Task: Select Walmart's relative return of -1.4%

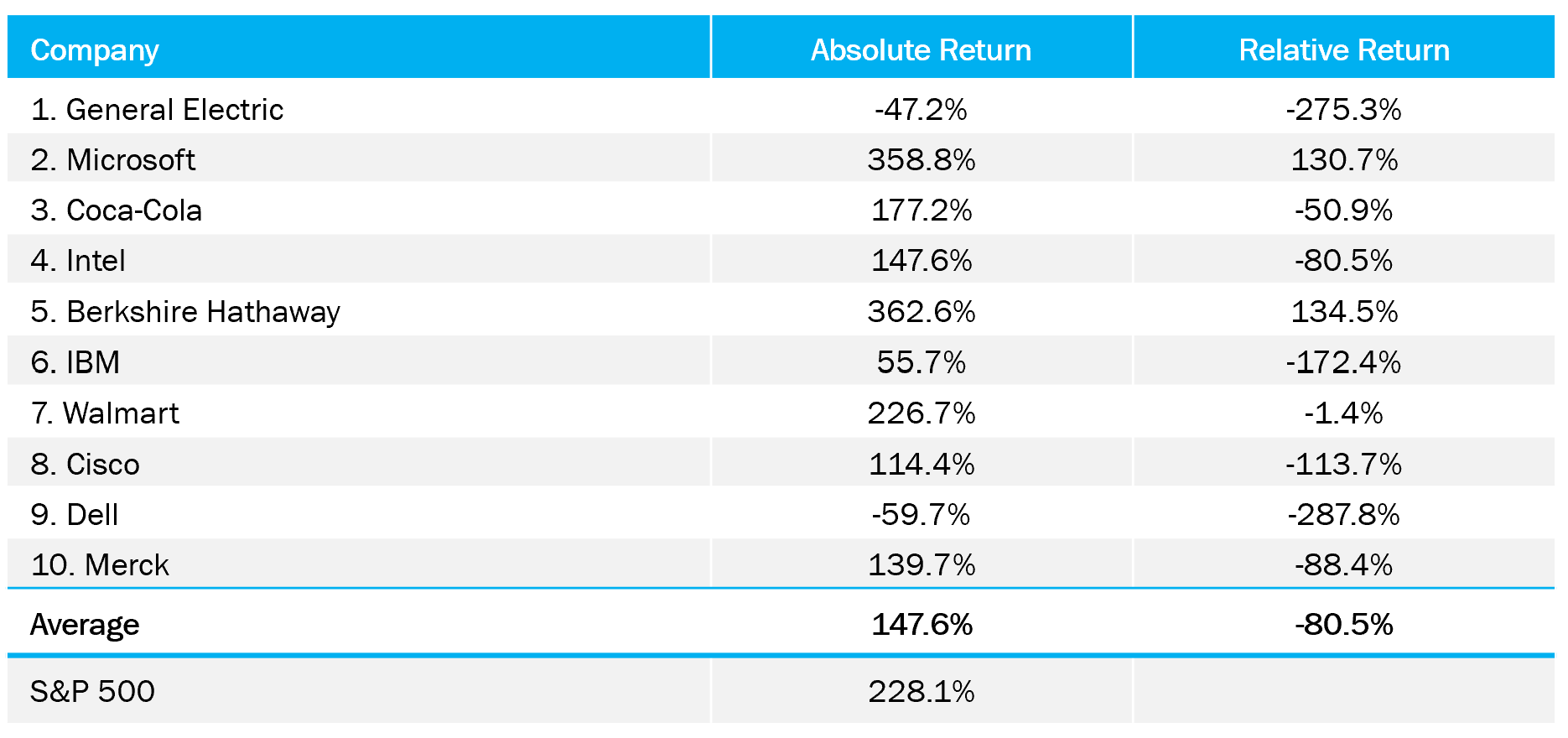Action: click(x=1343, y=413)
